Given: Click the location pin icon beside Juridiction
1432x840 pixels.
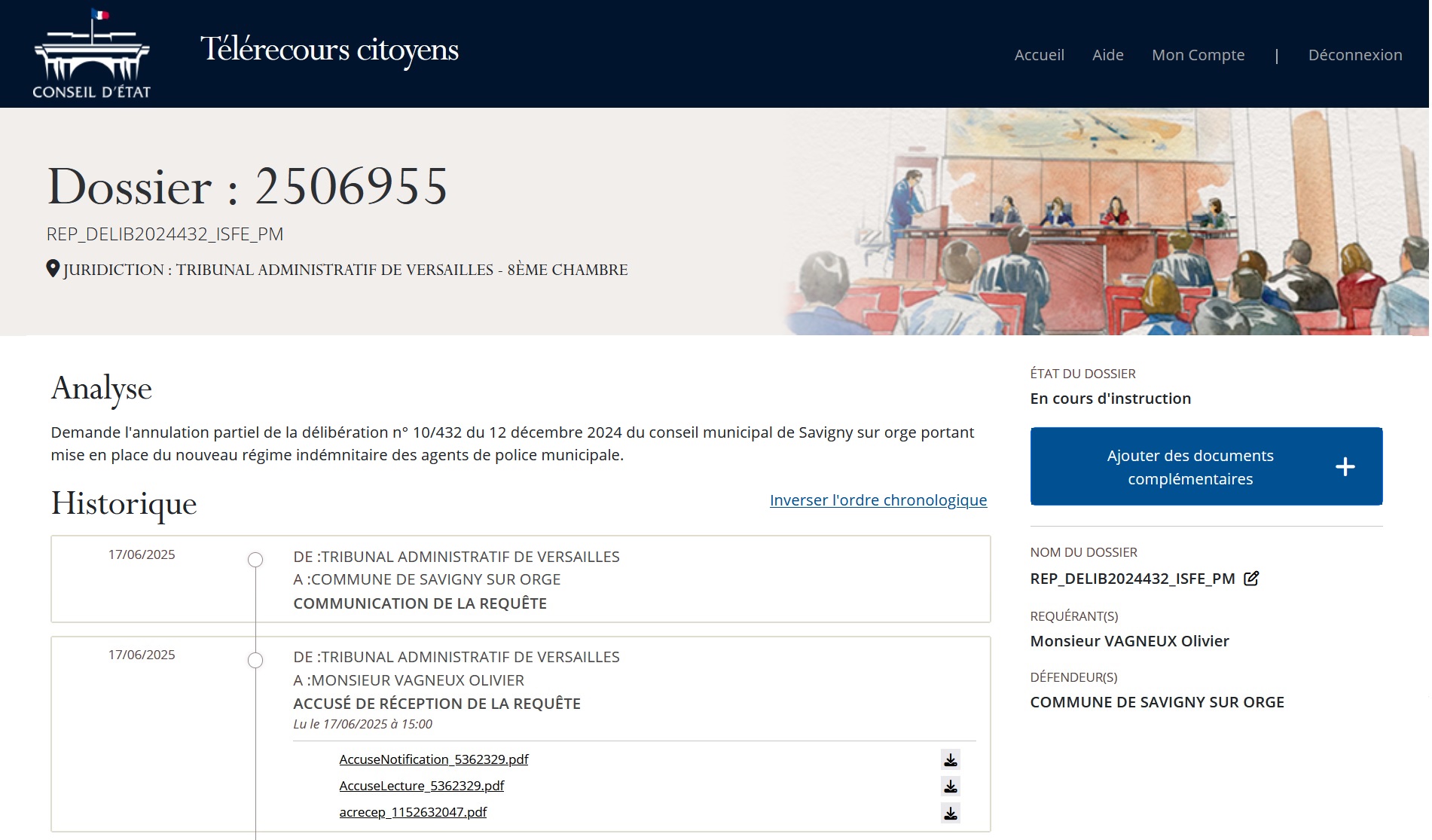Looking at the screenshot, I should click(x=53, y=269).
